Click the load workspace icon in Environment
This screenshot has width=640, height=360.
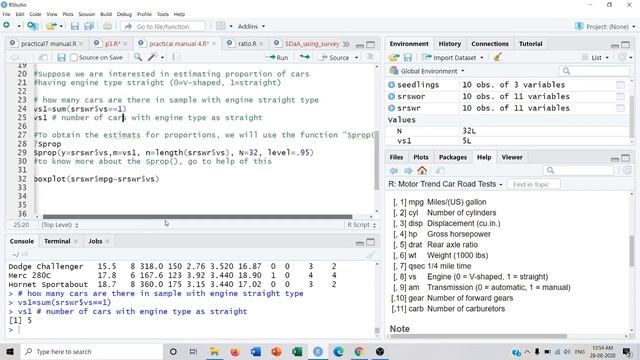pyautogui.click(x=394, y=58)
